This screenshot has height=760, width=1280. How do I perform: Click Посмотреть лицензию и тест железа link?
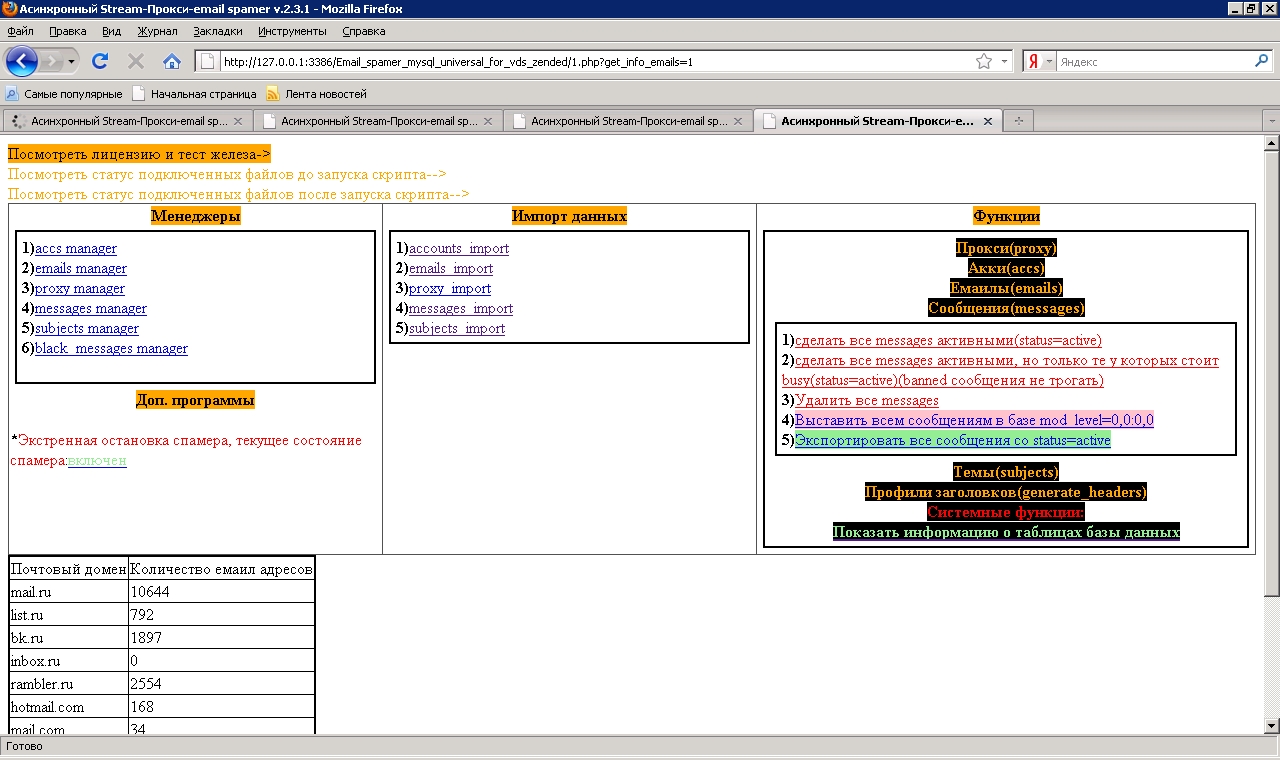pos(139,154)
